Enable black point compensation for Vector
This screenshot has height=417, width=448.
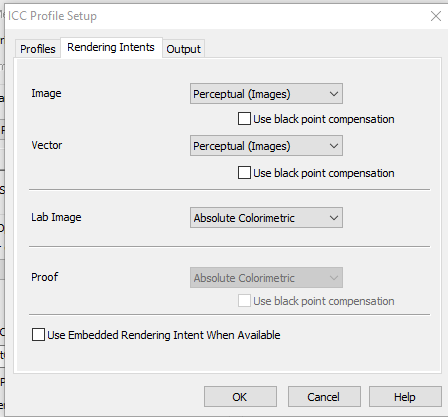point(244,173)
